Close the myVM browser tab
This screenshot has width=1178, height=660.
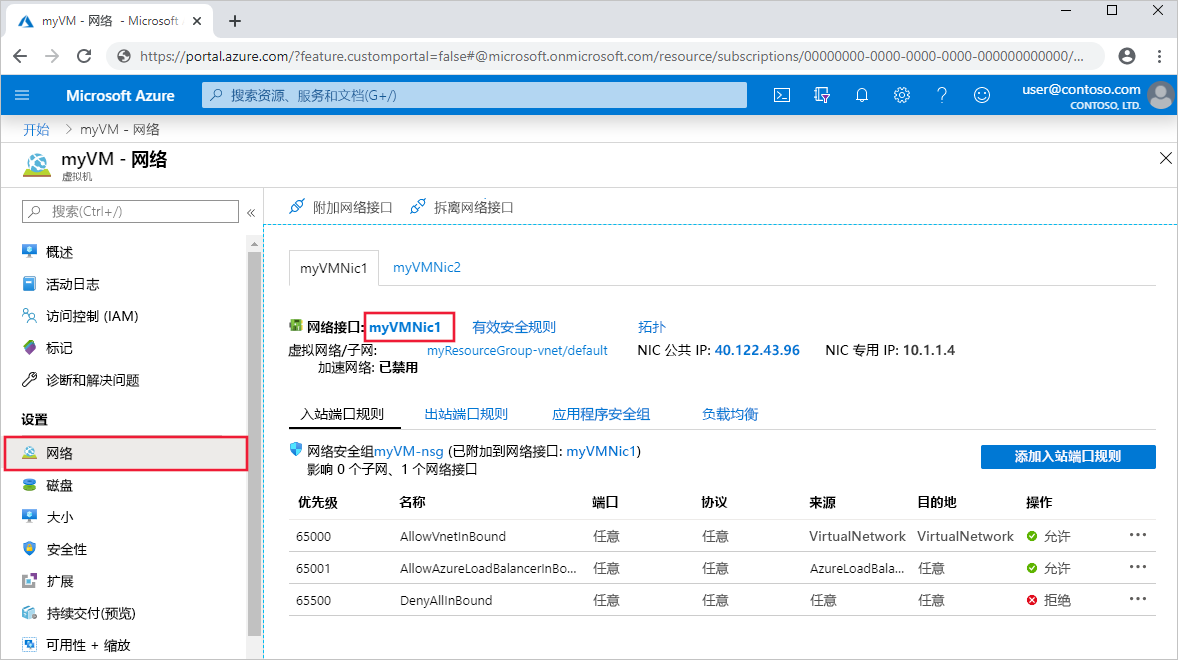point(197,21)
